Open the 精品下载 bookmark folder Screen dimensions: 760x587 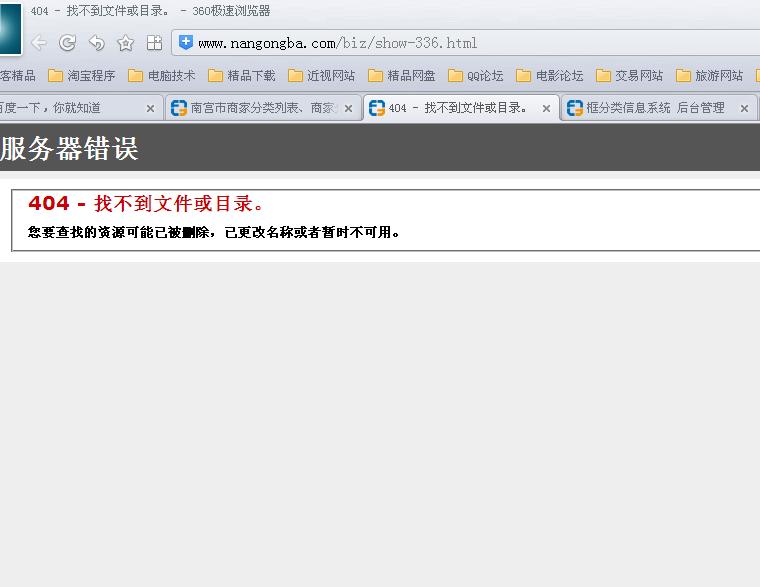click(242, 76)
